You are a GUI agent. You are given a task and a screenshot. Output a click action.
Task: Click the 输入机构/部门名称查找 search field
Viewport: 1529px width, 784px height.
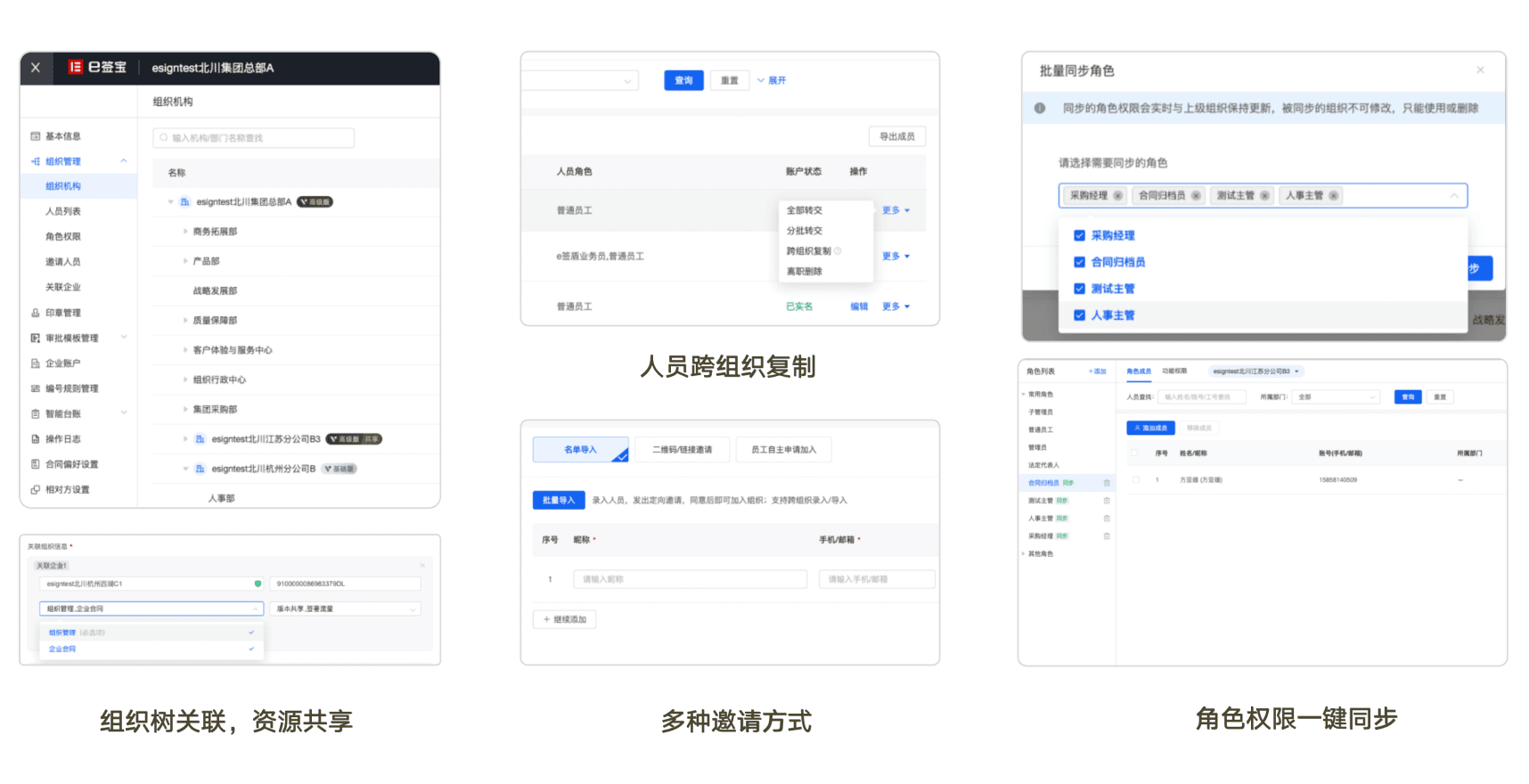tap(254, 138)
